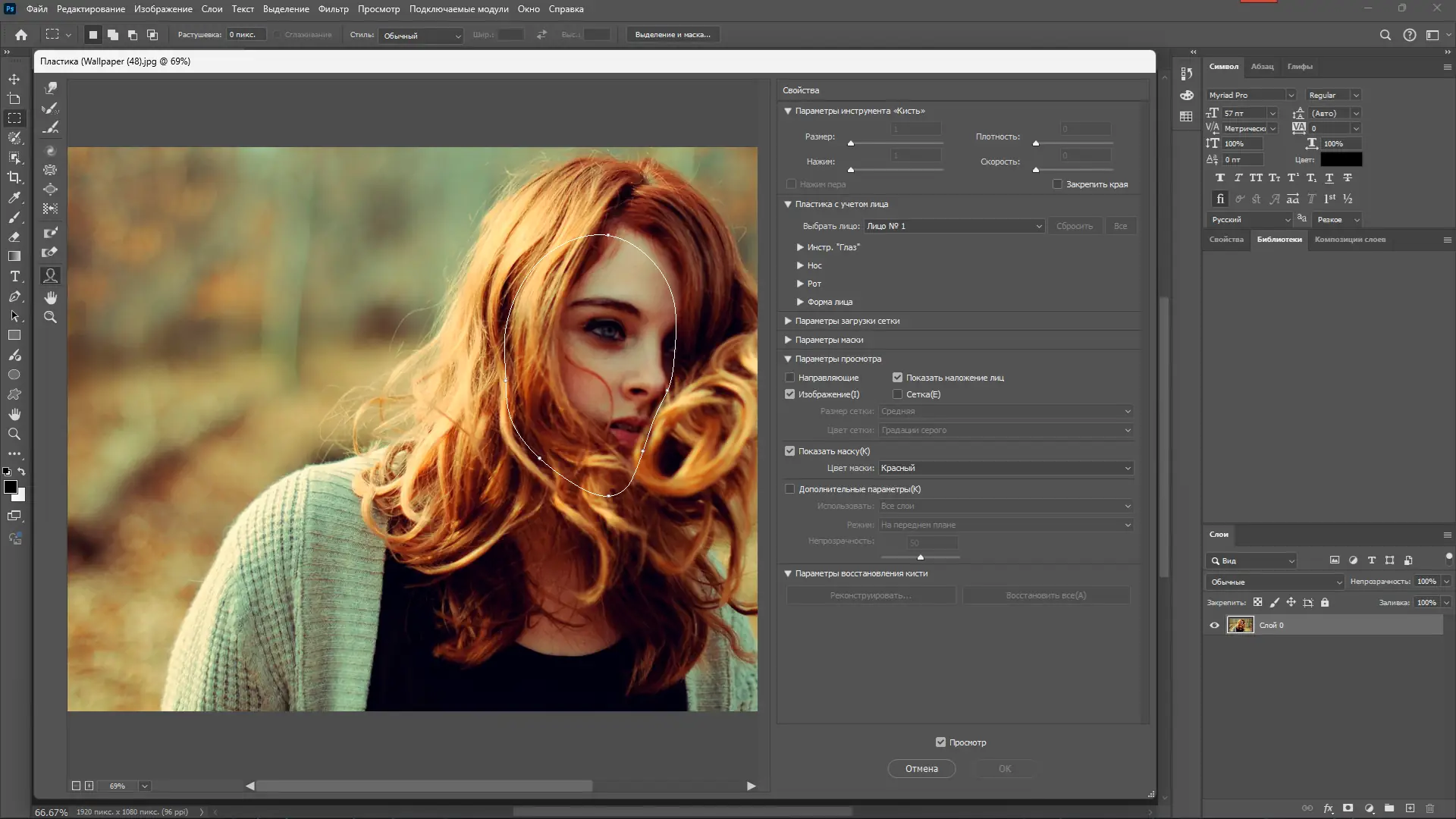Open the Фильтр menu
The height and width of the screenshot is (819, 1456).
tap(333, 9)
